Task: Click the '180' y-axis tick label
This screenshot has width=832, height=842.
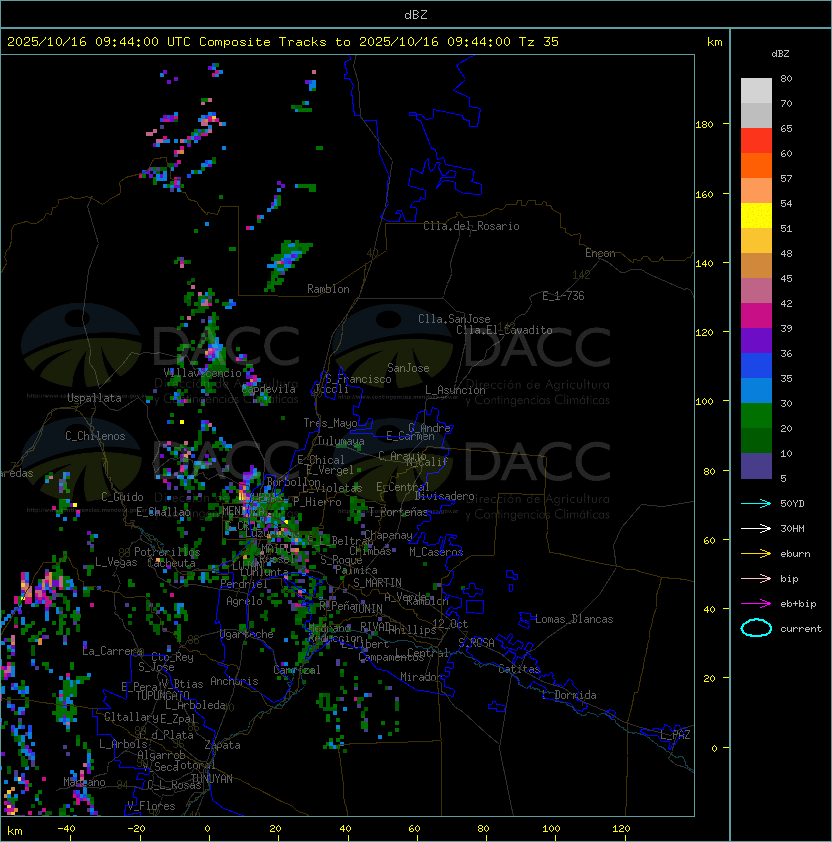Action: [x=704, y=125]
